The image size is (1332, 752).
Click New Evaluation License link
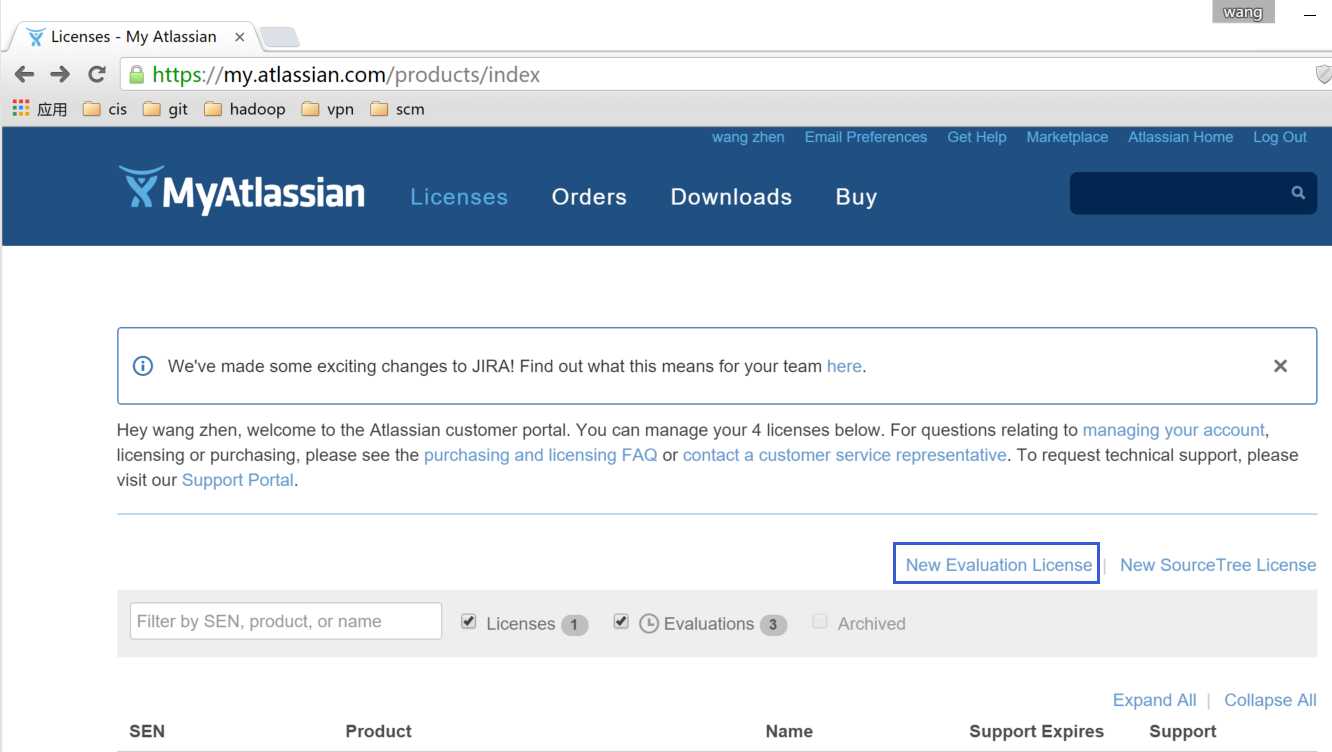tap(998, 565)
